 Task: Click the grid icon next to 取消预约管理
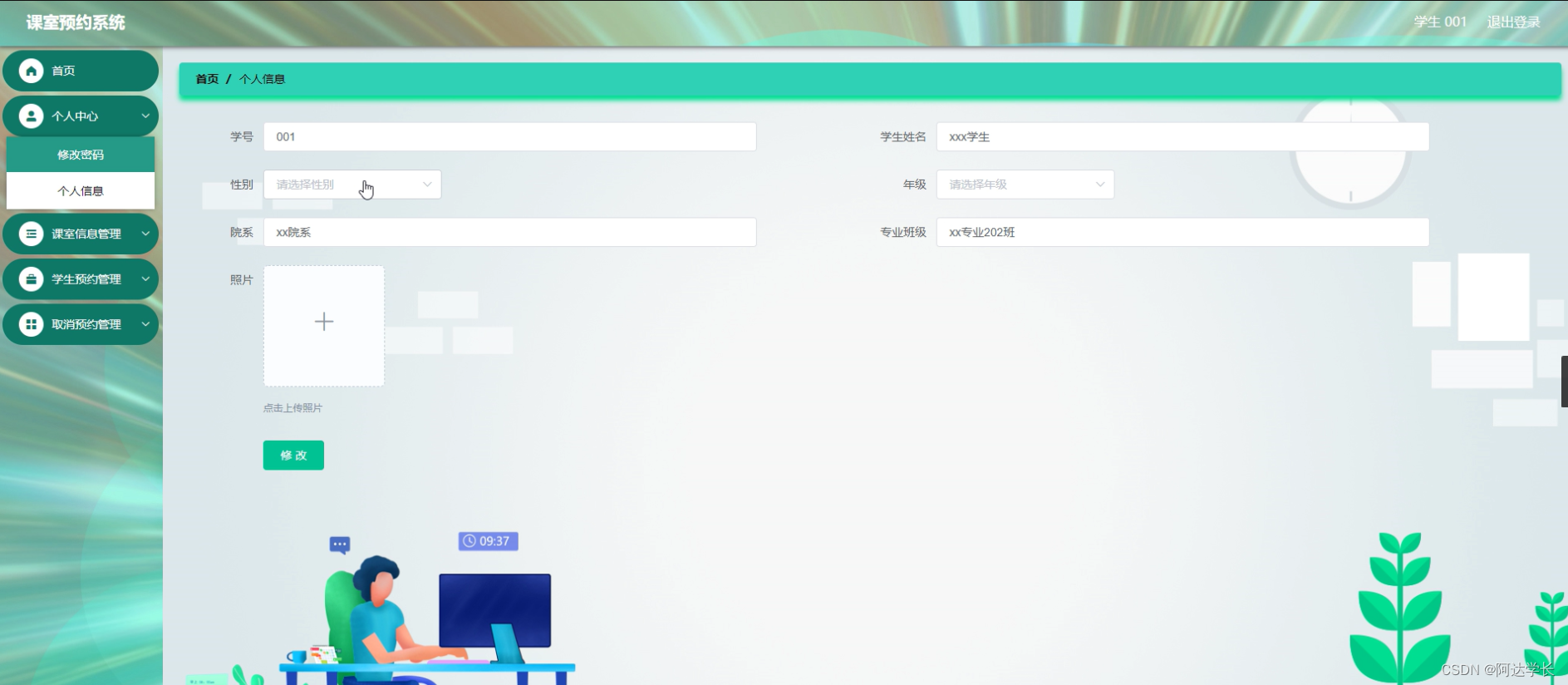(x=31, y=324)
